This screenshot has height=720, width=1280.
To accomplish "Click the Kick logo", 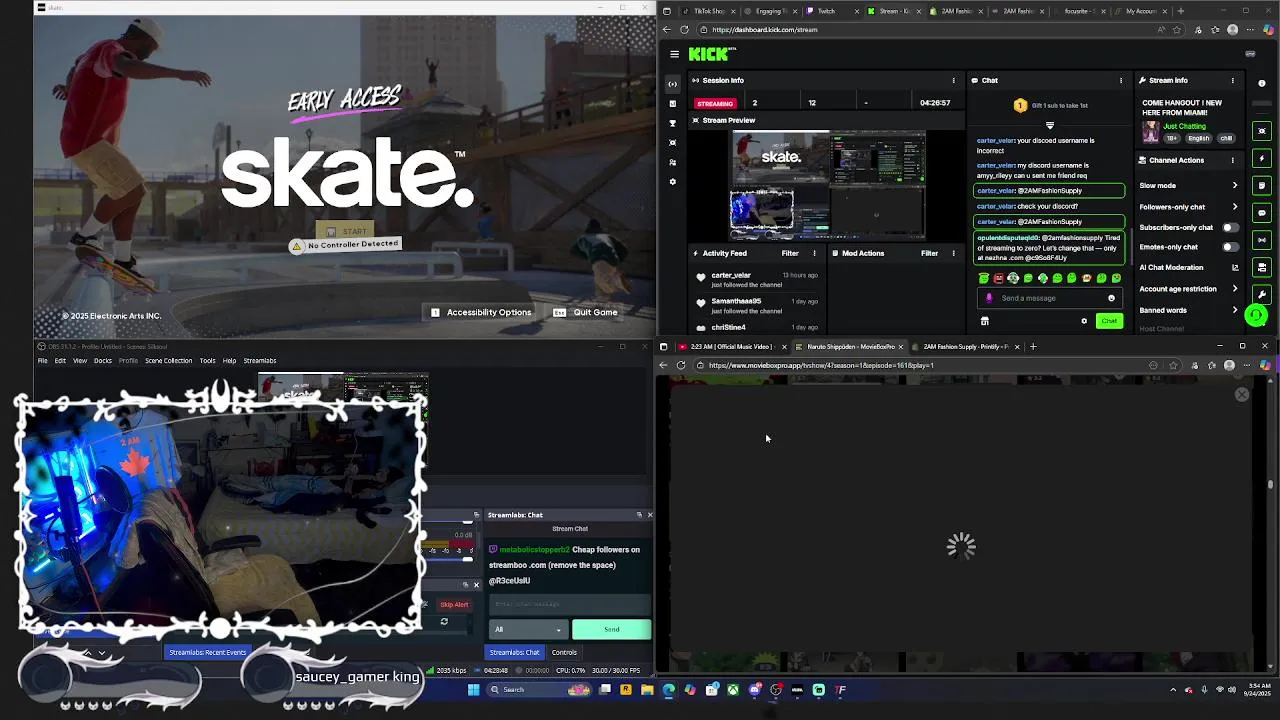I will (x=711, y=54).
